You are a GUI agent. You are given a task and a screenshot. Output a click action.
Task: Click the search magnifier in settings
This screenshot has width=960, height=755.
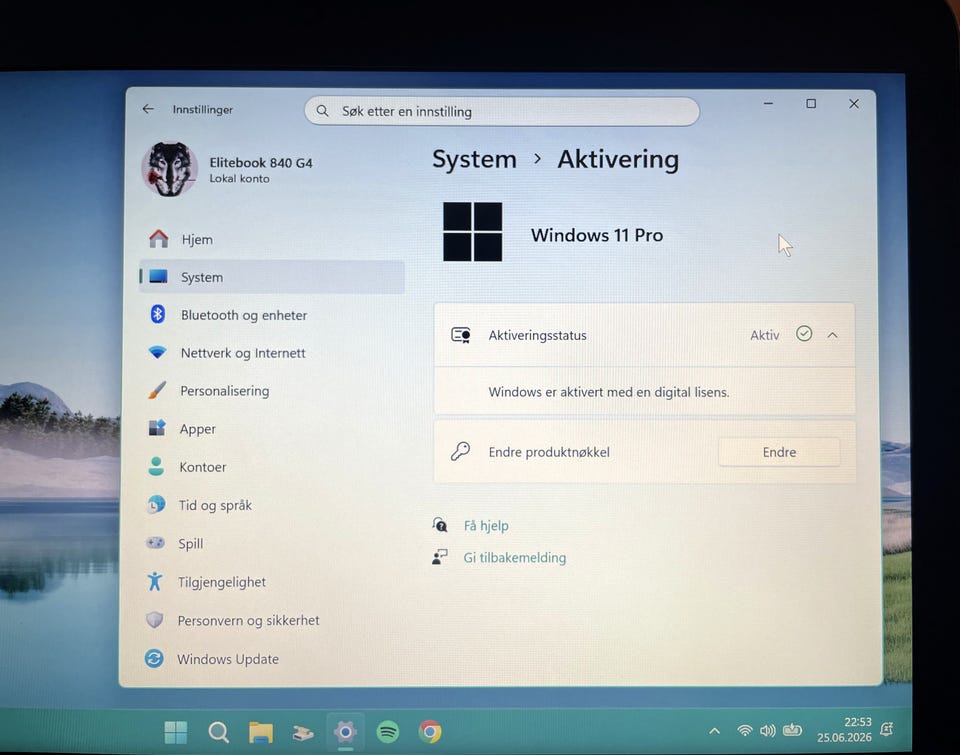point(322,111)
